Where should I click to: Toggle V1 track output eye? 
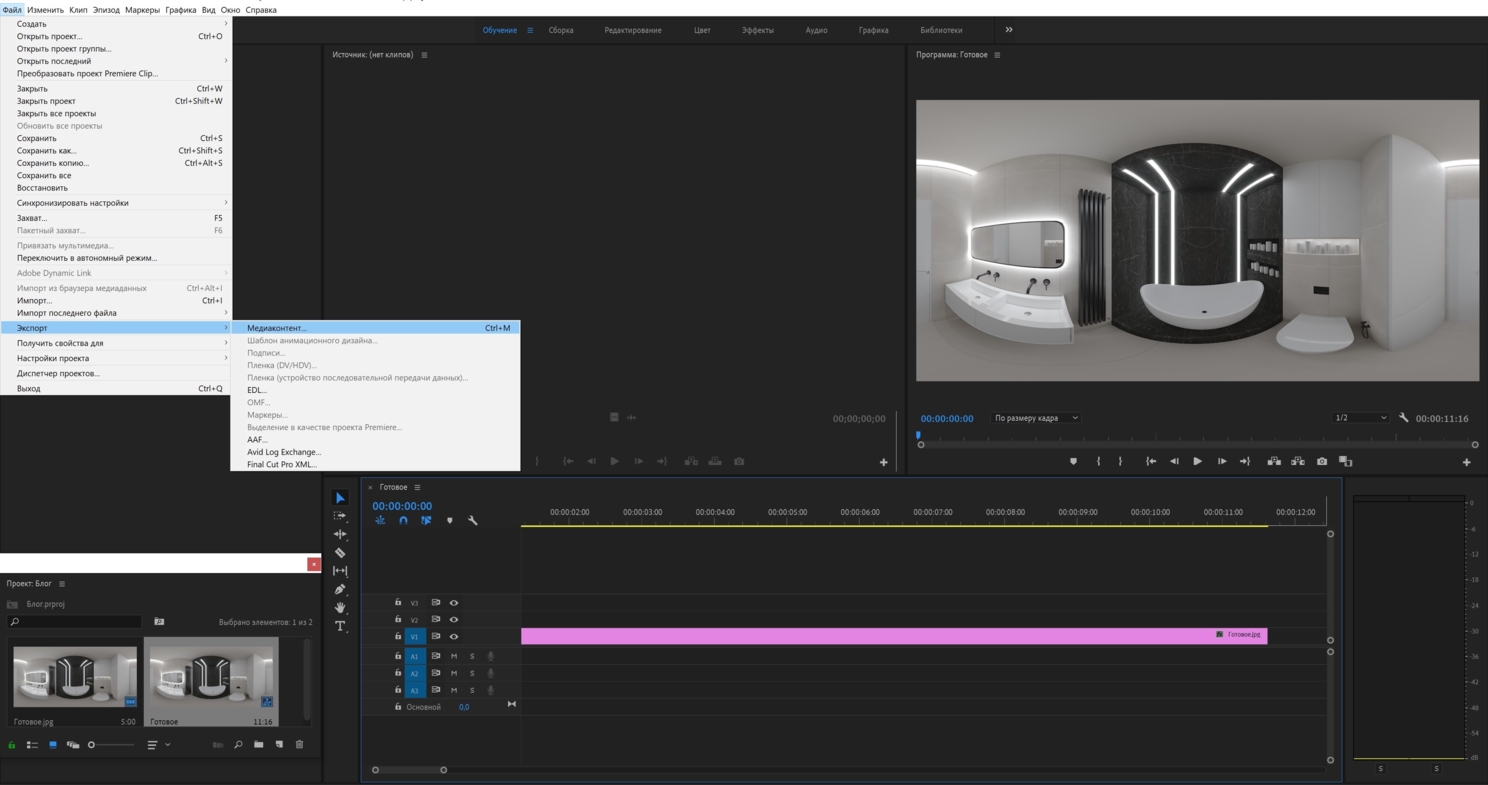click(454, 636)
